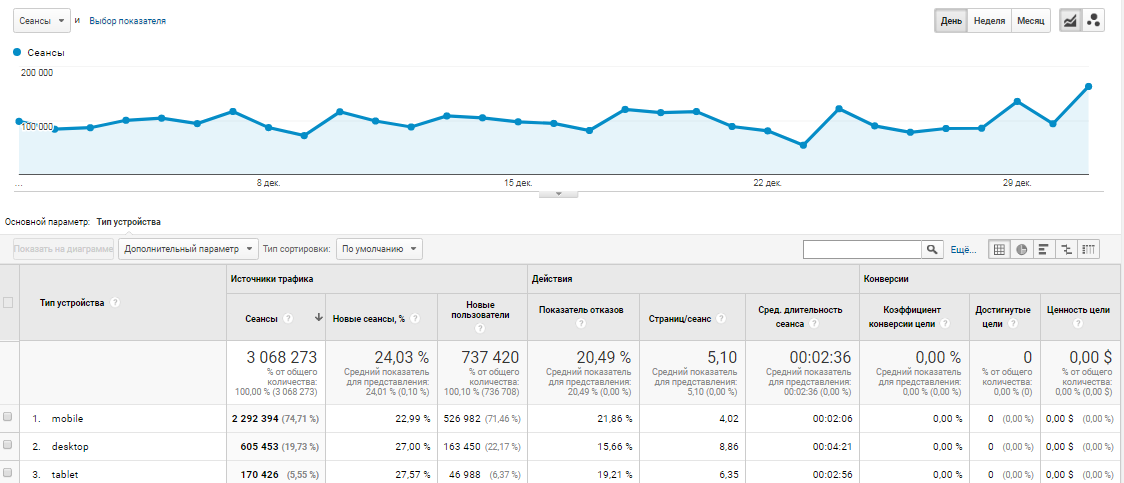Check the mobile row checkbox

[8, 417]
